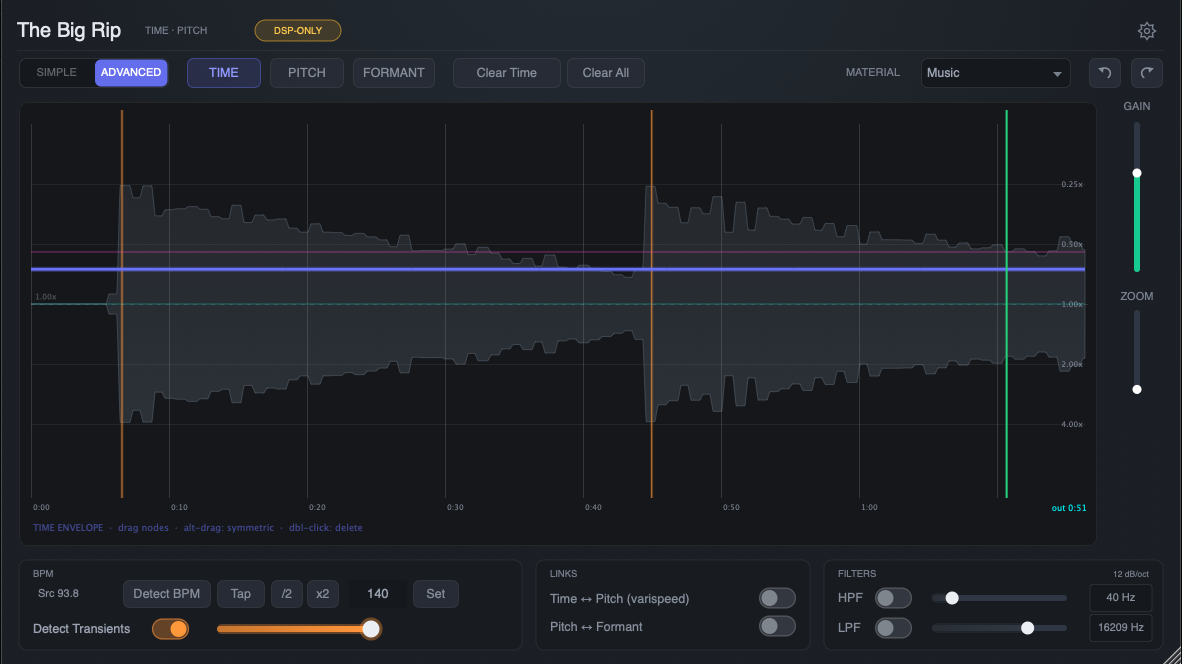This screenshot has width=1182, height=664.
Task: Turn on the LPF filter switch
Action: pos(893,628)
